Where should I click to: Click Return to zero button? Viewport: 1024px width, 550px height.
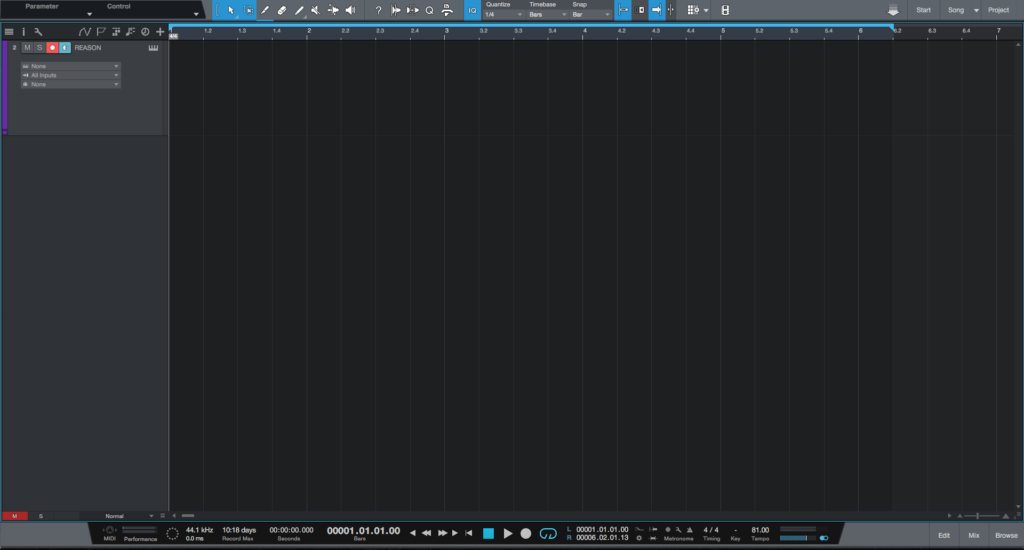(x=468, y=533)
